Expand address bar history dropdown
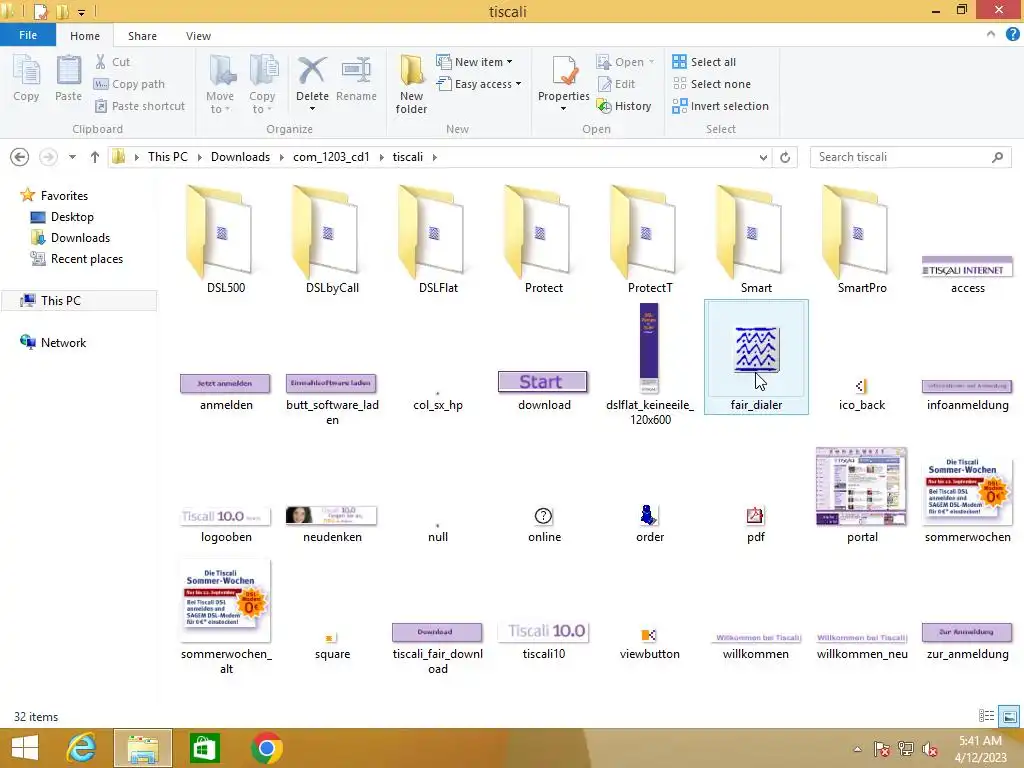1024x768 pixels. [x=763, y=157]
